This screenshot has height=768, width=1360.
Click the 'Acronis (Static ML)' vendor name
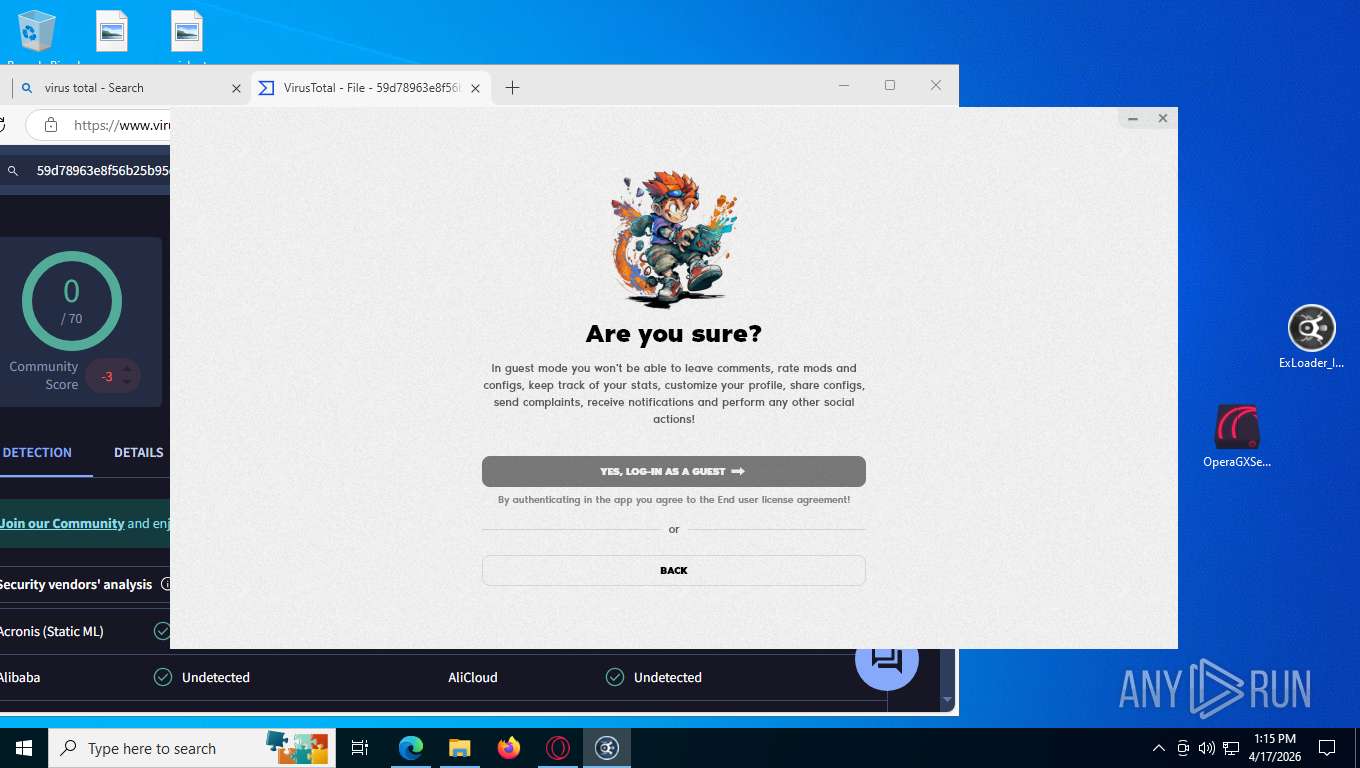[51, 631]
